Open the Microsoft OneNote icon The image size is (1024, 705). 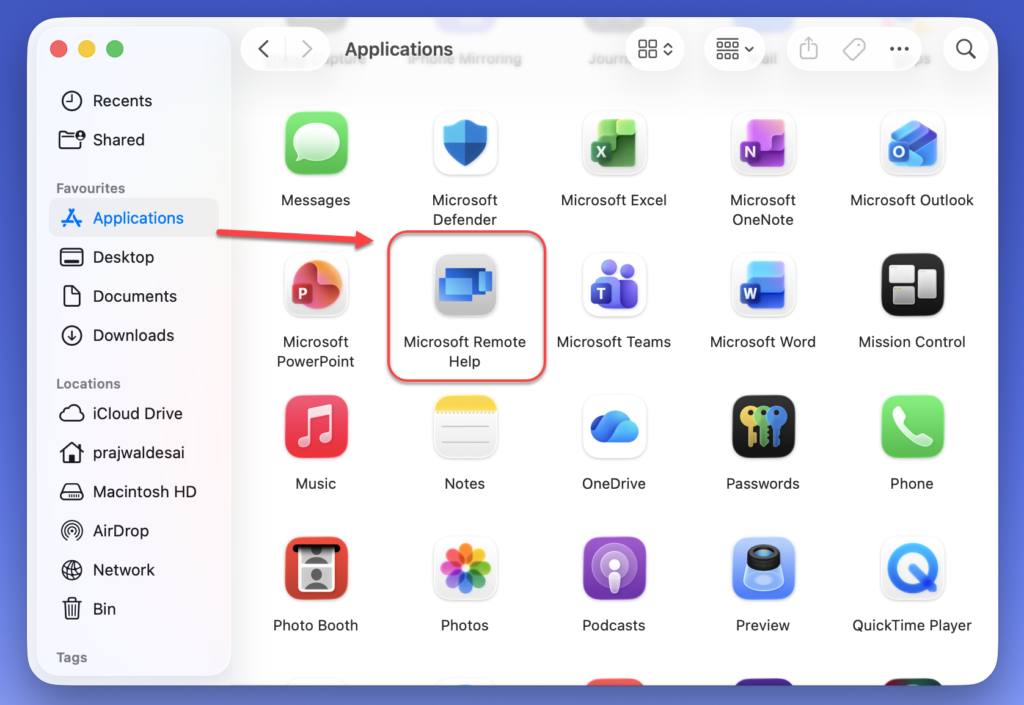pos(763,143)
